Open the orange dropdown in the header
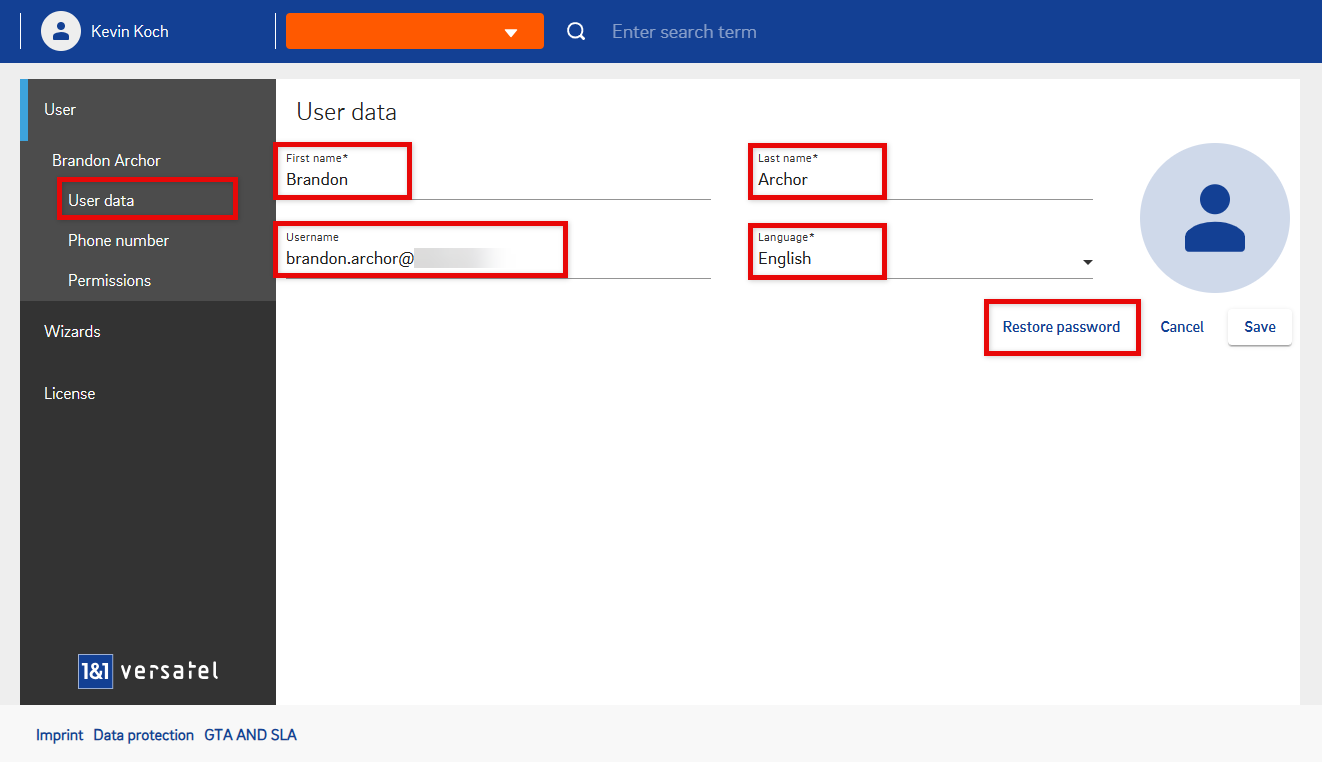The image size is (1322, 762). pyautogui.click(x=414, y=31)
